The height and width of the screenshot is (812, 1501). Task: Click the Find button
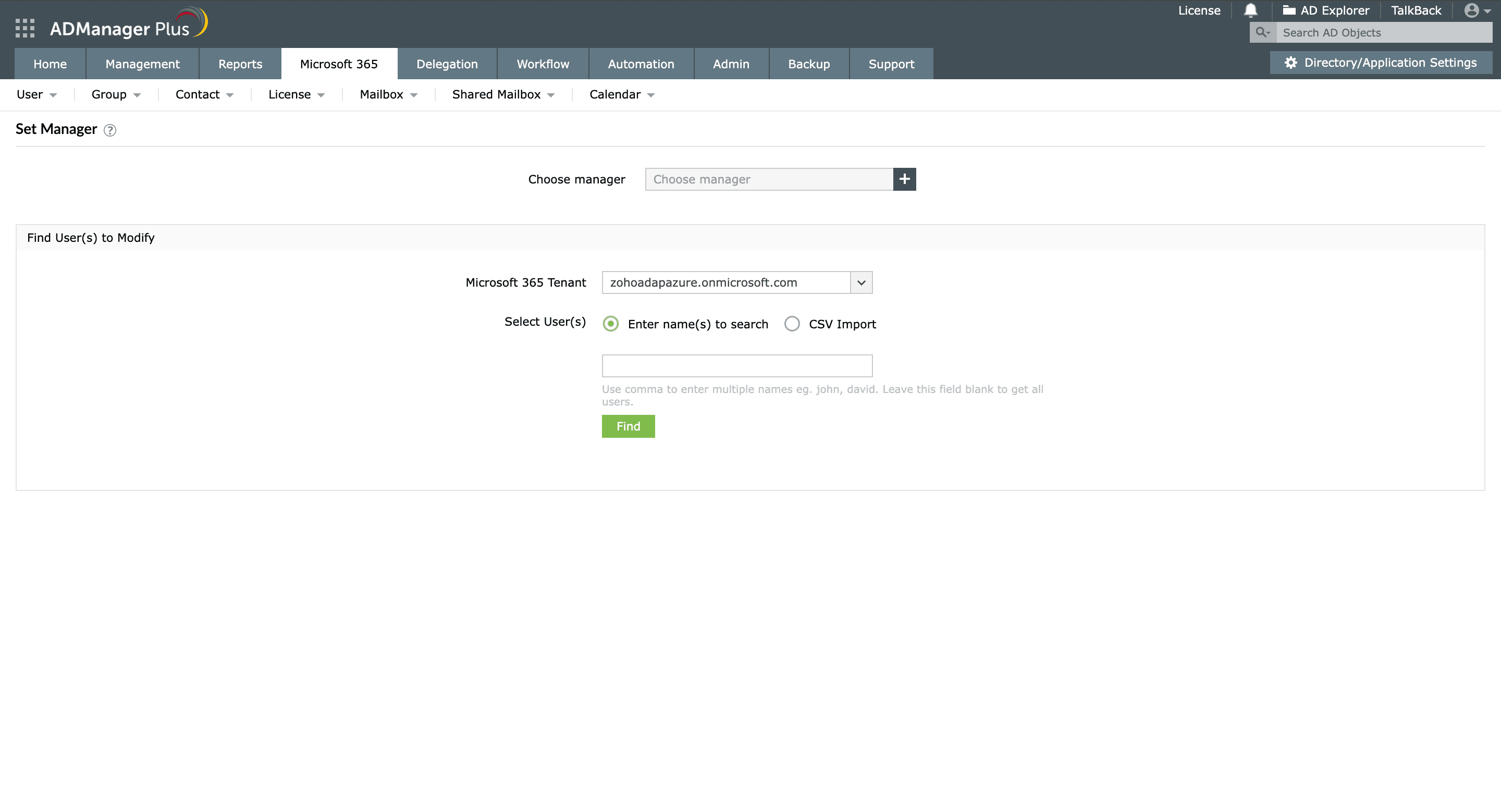(x=628, y=426)
